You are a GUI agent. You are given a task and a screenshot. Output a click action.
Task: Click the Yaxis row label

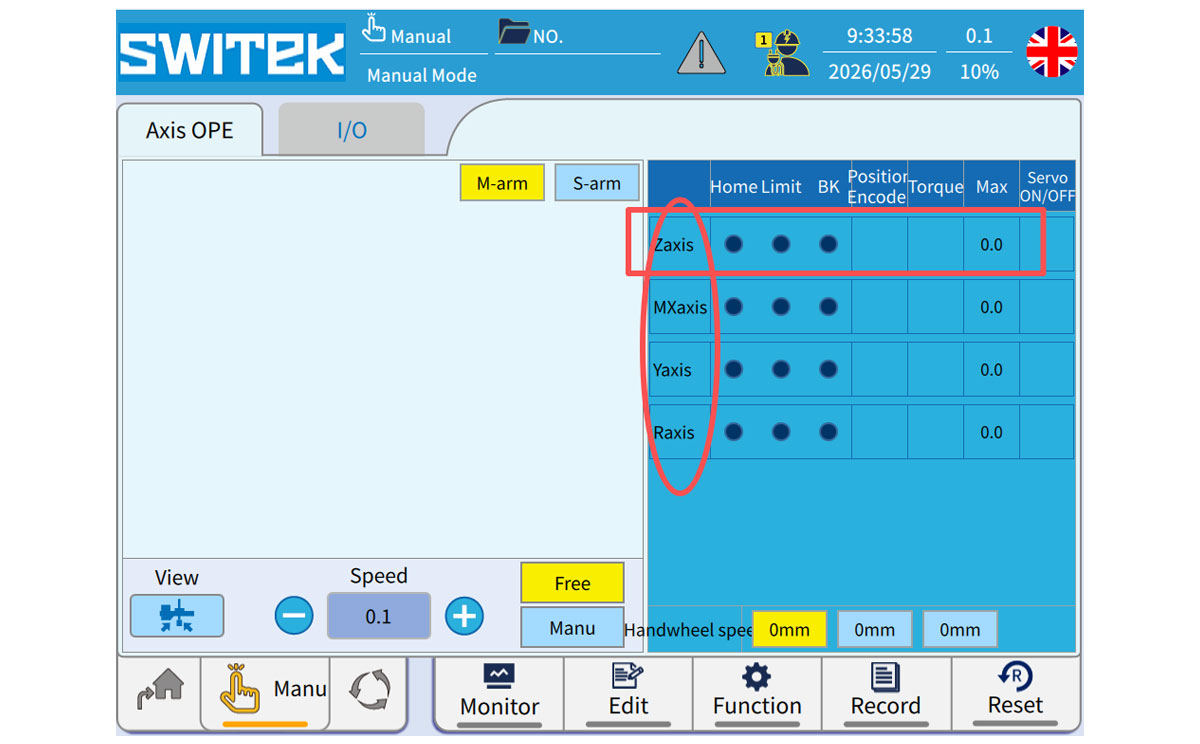[672, 370]
